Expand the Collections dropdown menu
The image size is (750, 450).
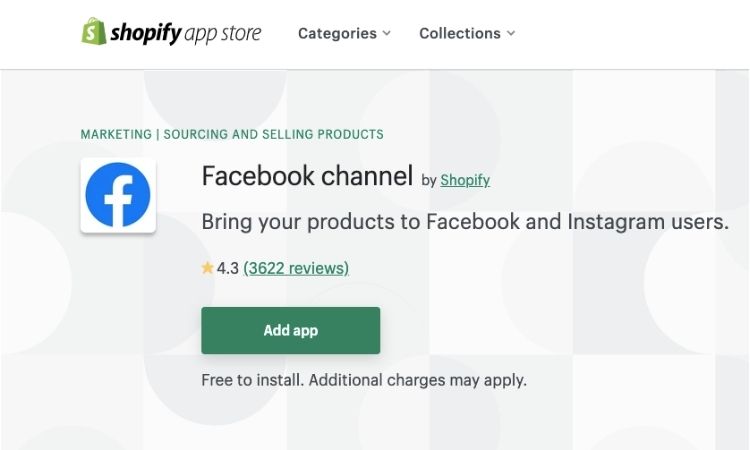point(467,33)
